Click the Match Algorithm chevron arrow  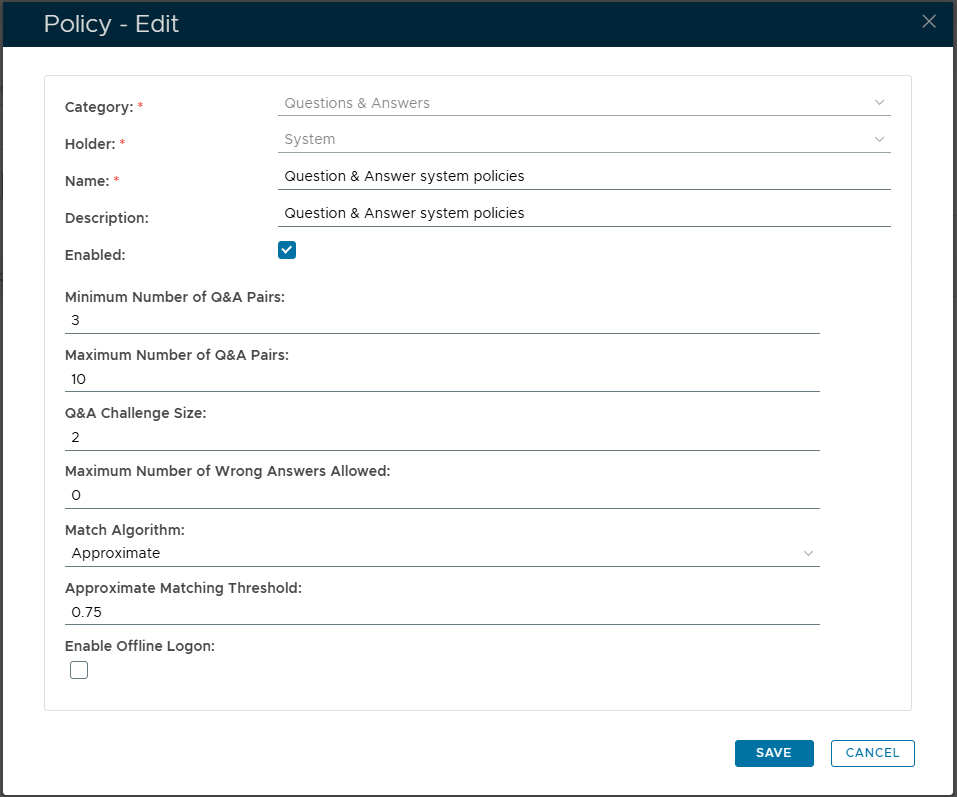pyautogui.click(x=808, y=553)
